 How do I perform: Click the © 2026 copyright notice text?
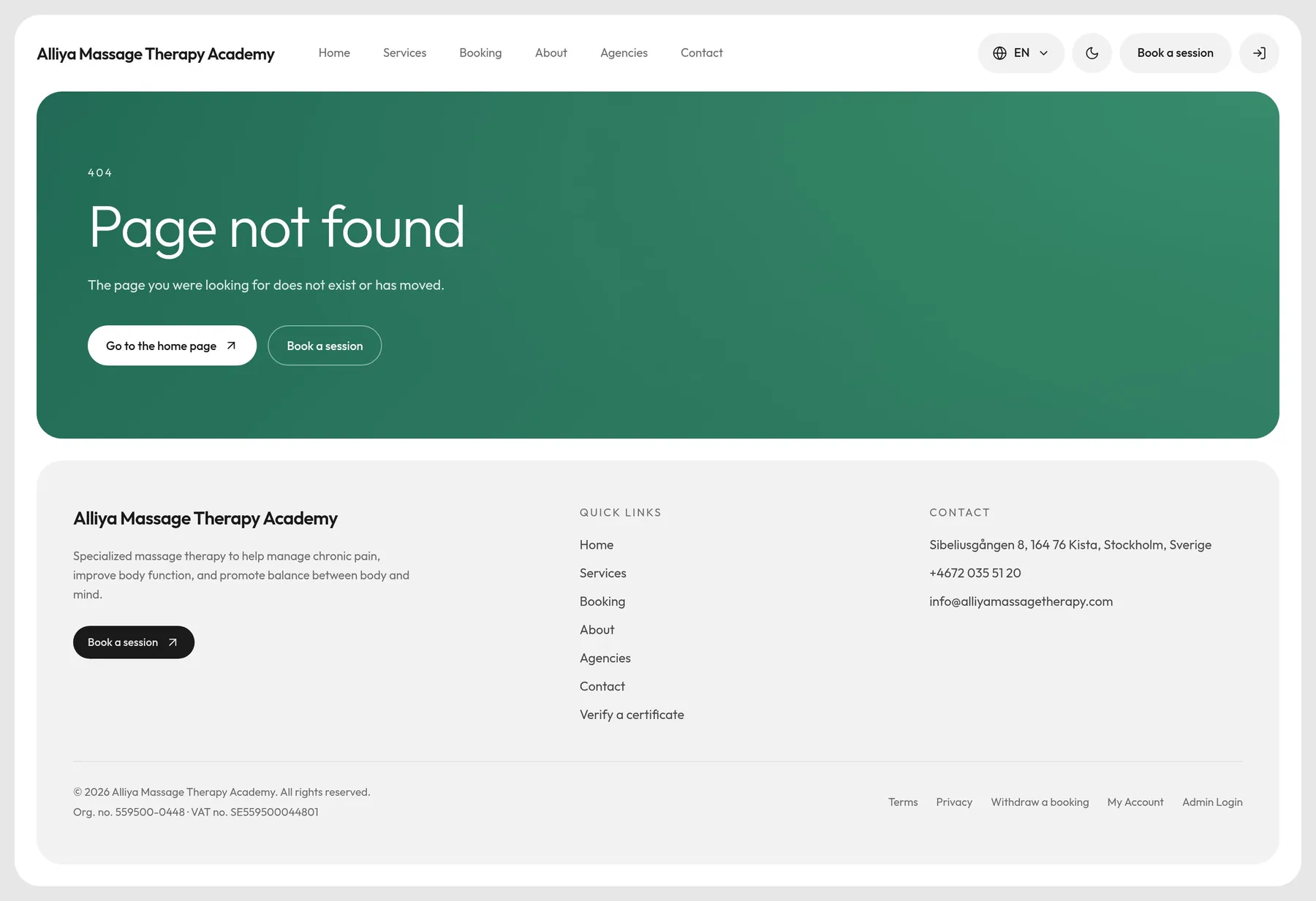tap(222, 792)
